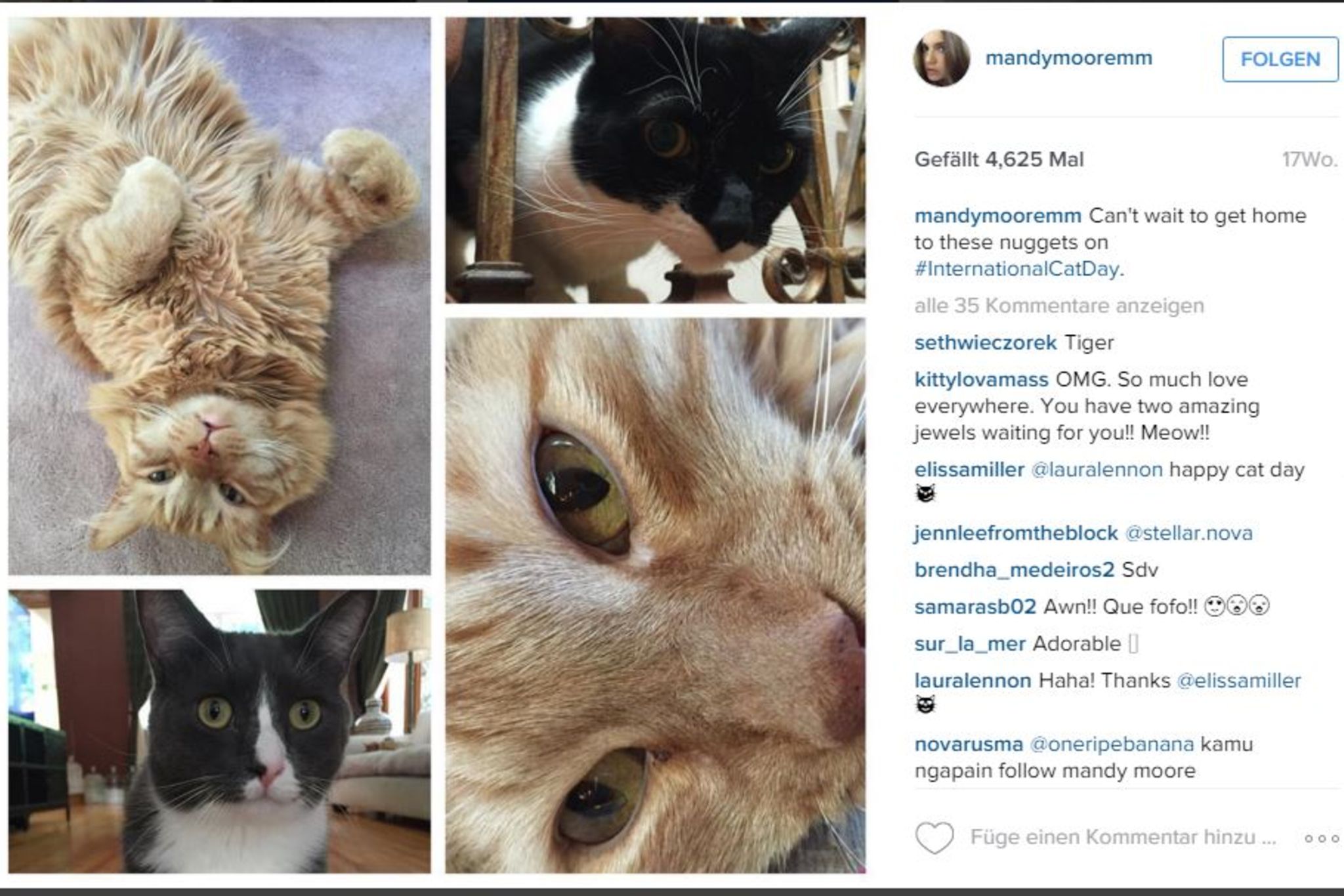1344x896 pixels.
Task: Select the orange cat eye close-up photo
Action: coord(655,596)
